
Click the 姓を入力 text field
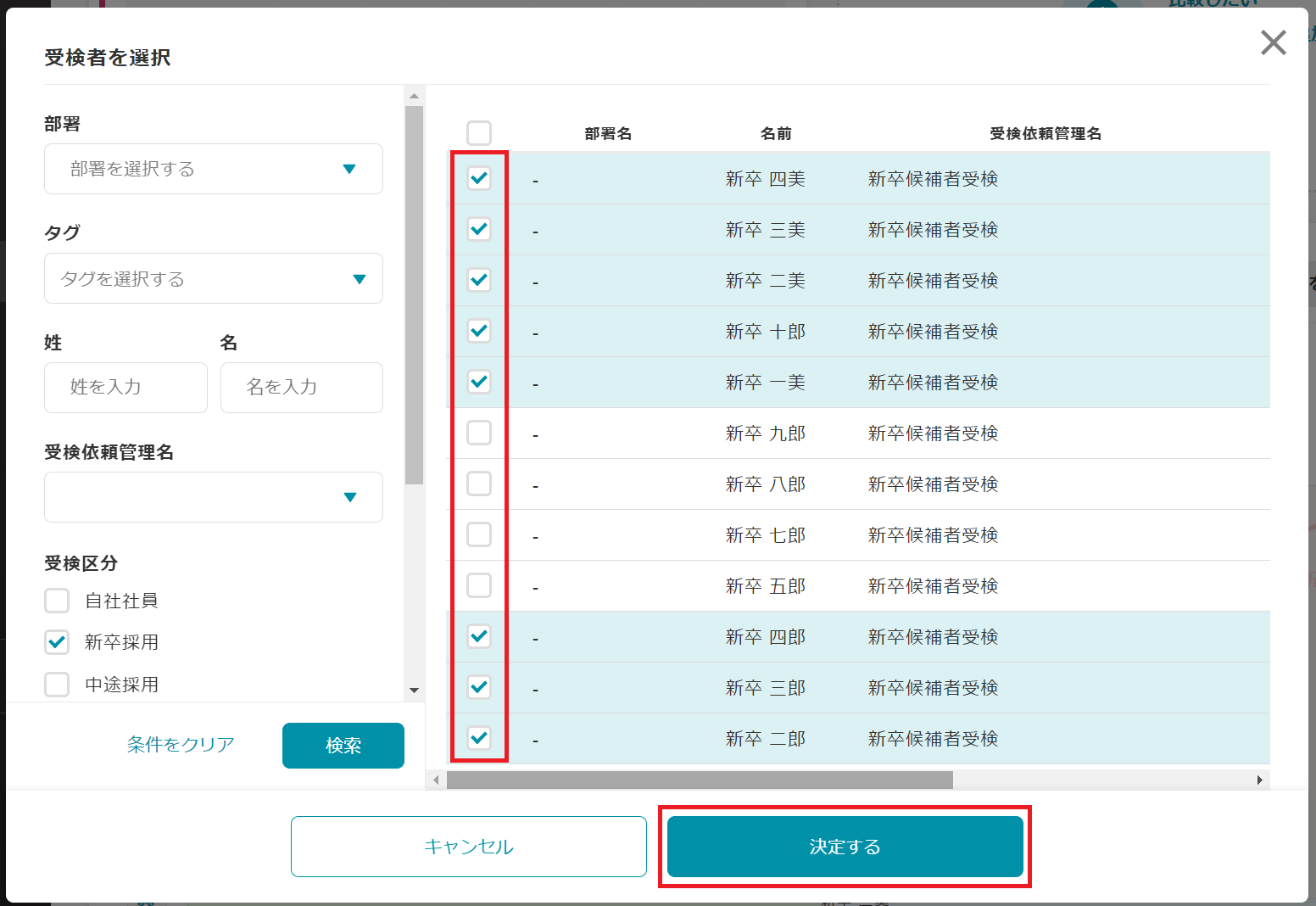125,388
